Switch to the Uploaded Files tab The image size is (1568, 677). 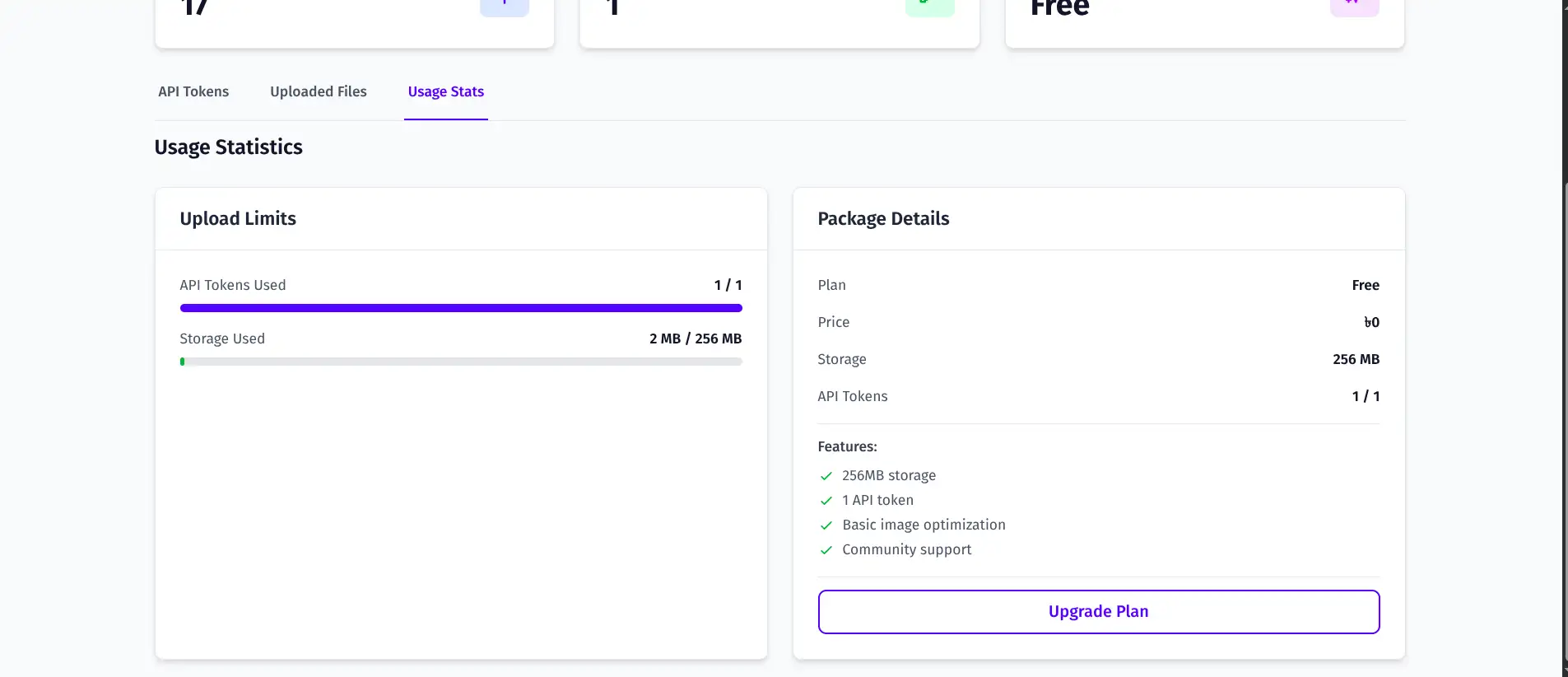pyautogui.click(x=319, y=91)
